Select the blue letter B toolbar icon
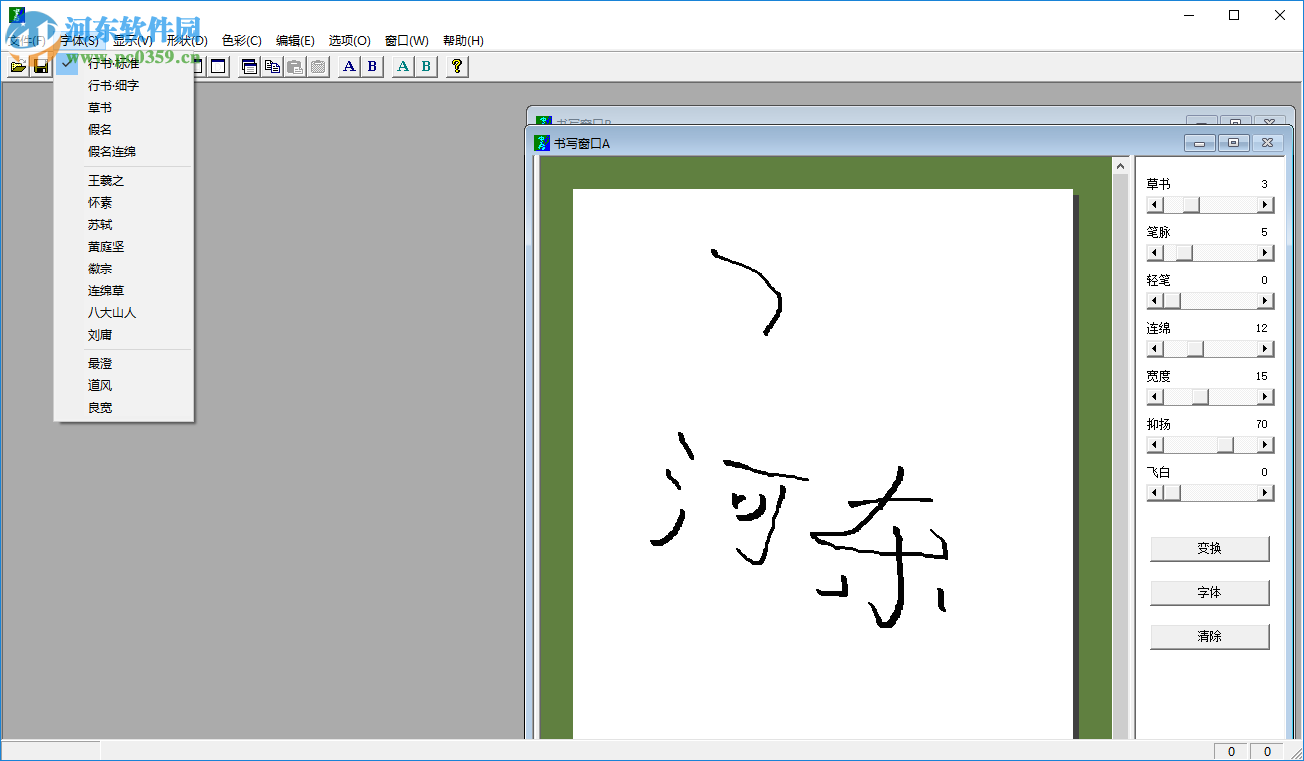Image resolution: width=1304 pixels, height=761 pixels. click(x=371, y=66)
